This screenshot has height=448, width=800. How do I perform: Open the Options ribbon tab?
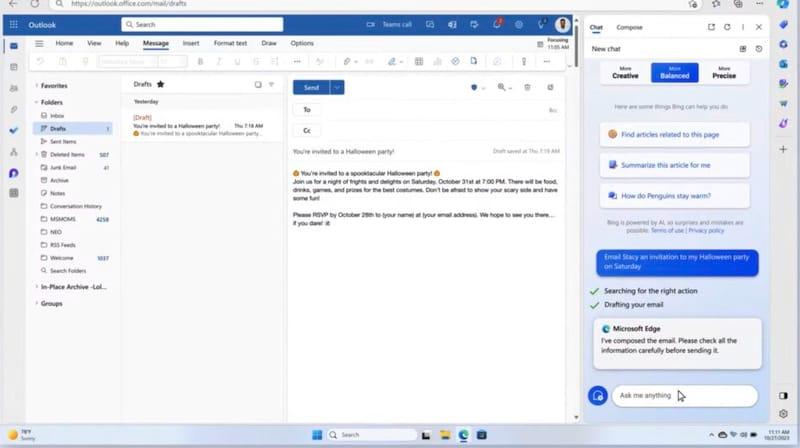click(302, 43)
